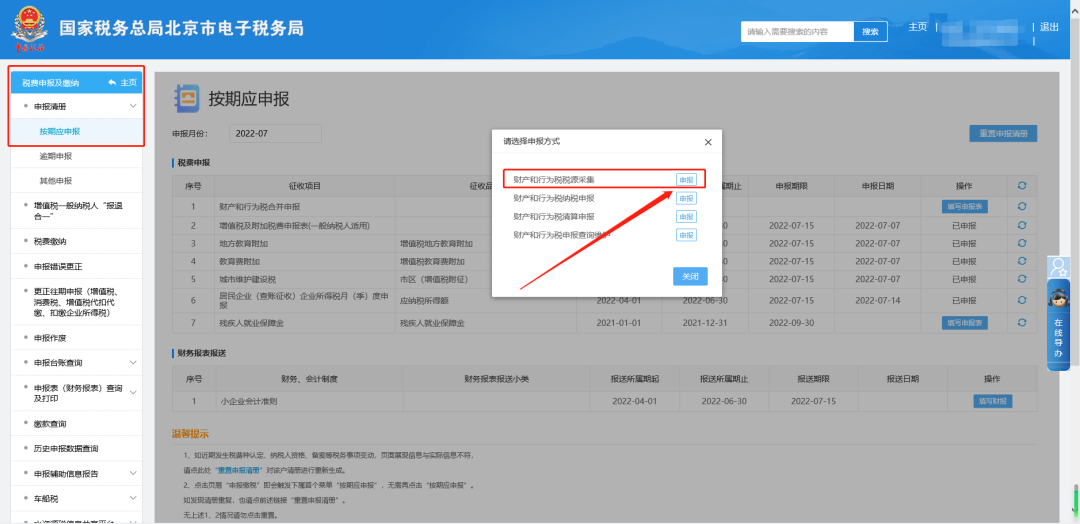The width and height of the screenshot is (1080, 524).
Task: Focus the search input box
Action: click(x=797, y=32)
